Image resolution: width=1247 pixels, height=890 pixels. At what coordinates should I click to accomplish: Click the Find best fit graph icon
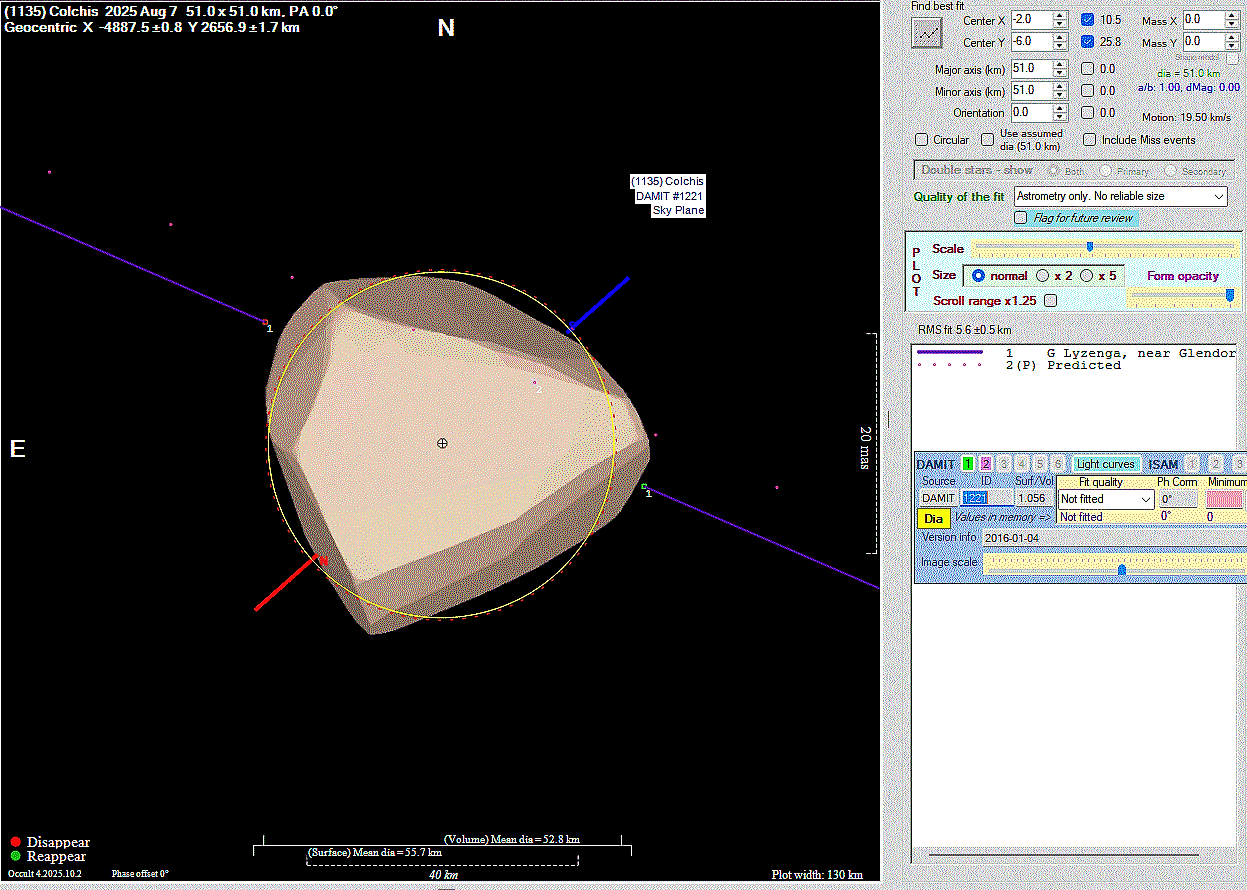click(927, 33)
